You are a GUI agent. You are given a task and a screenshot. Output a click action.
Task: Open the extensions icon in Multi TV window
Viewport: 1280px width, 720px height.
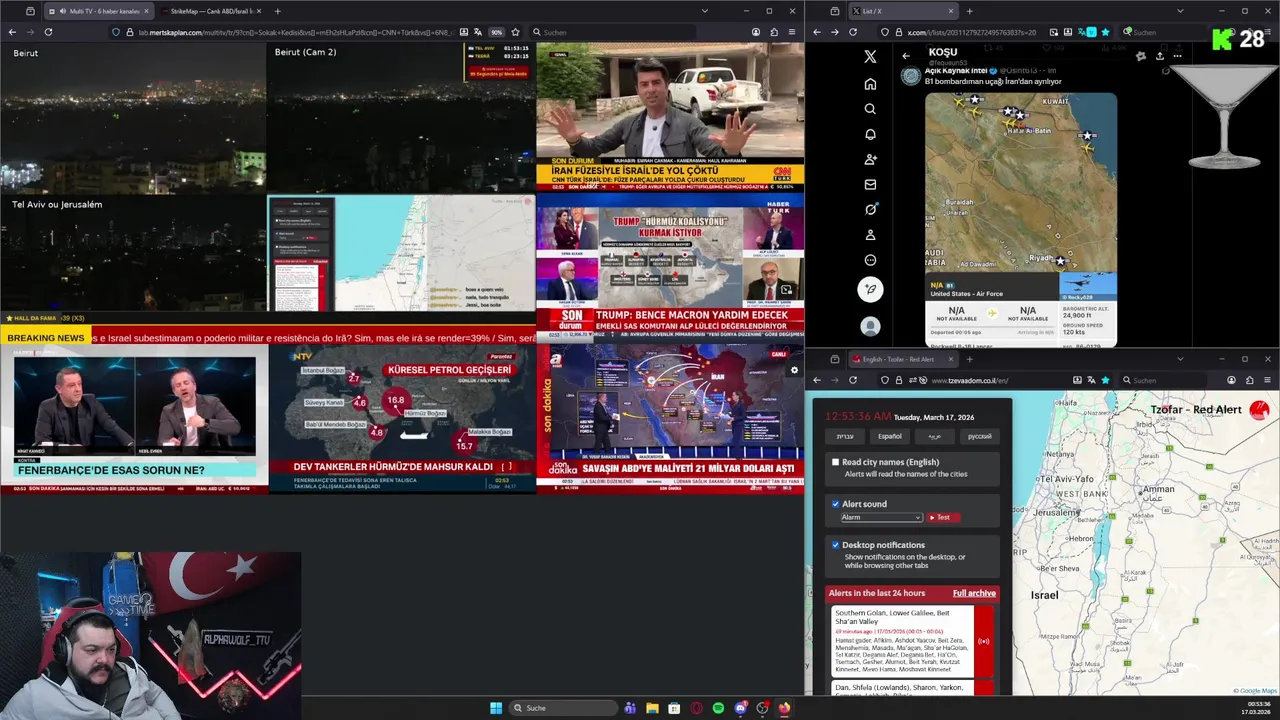coord(774,32)
